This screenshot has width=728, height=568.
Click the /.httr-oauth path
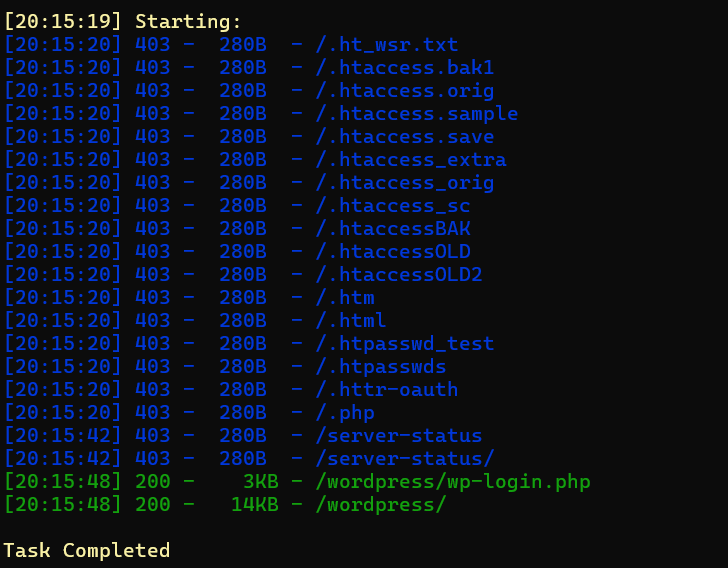[387, 390]
